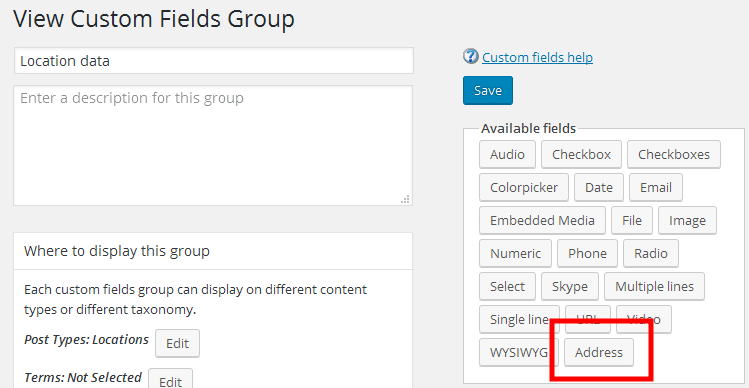Click the blue Save button

tap(488, 90)
